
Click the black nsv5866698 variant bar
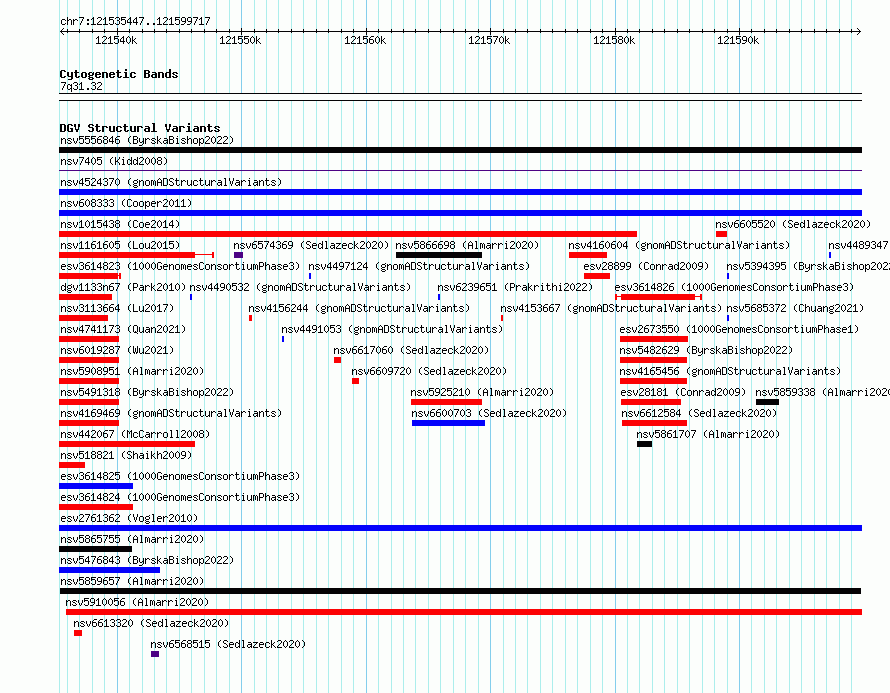point(439,255)
